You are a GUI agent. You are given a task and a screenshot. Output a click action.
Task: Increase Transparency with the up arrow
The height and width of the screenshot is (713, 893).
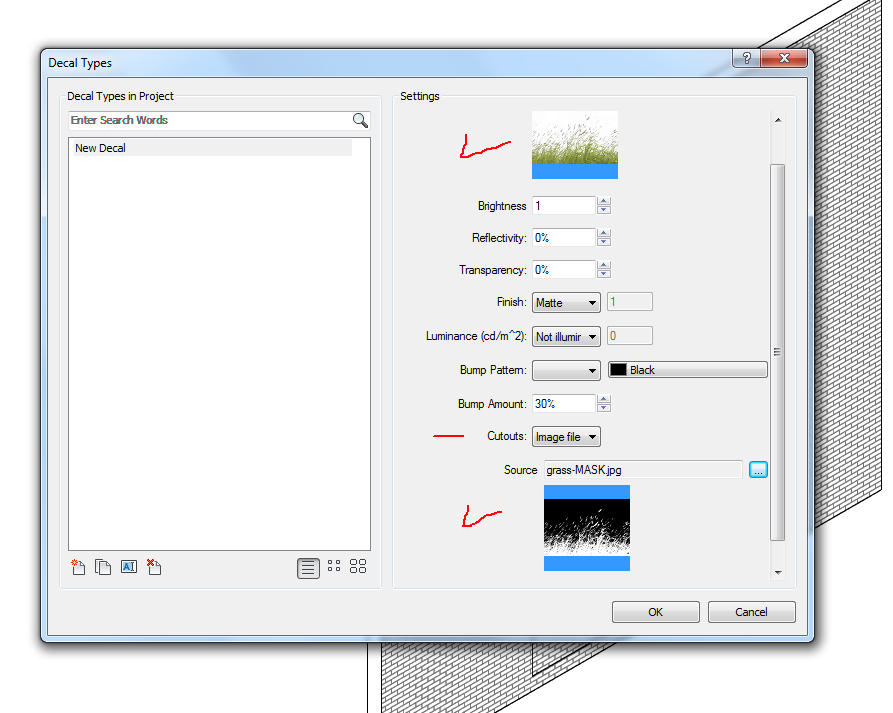604,265
